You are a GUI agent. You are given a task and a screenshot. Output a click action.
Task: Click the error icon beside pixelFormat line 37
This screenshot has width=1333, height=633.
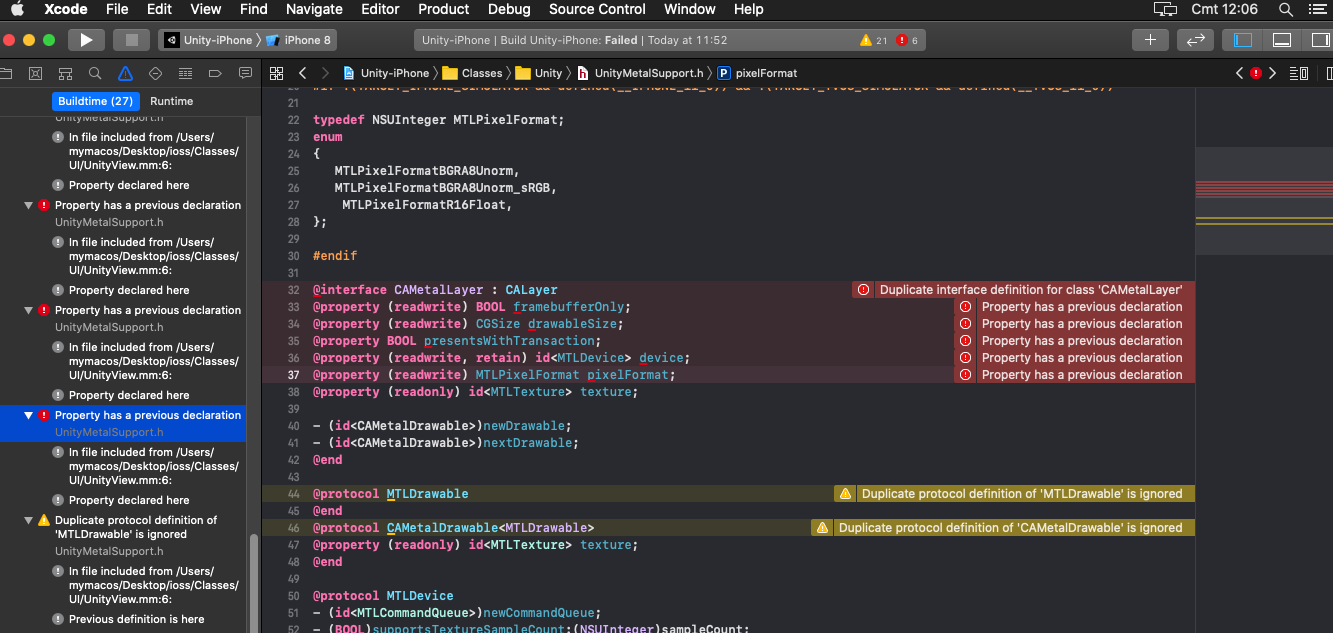[x=965, y=375]
